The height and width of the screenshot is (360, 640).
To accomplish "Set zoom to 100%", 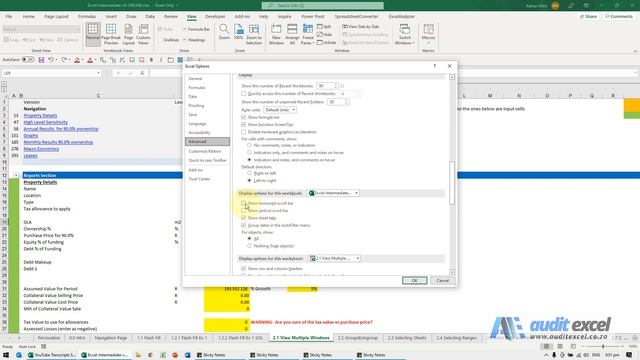I will tap(238, 32).
